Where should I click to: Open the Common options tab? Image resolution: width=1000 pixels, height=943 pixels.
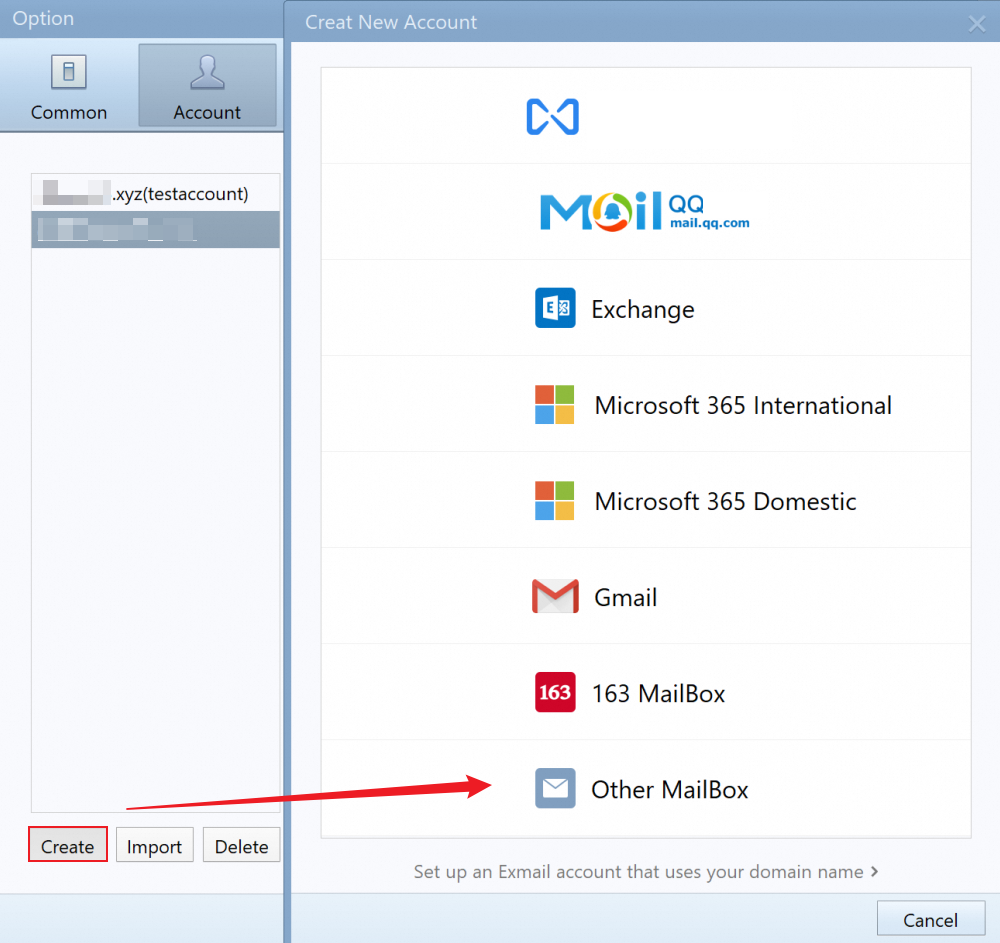pos(69,87)
